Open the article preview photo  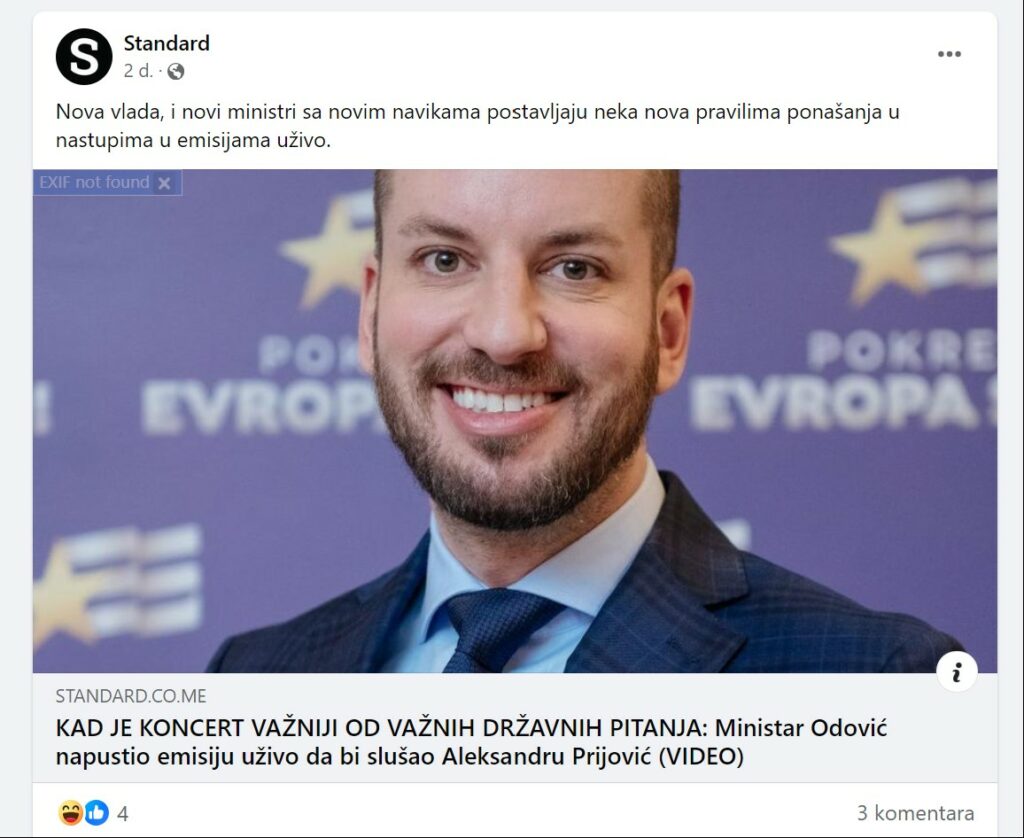pyautogui.click(x=515, y=421)
